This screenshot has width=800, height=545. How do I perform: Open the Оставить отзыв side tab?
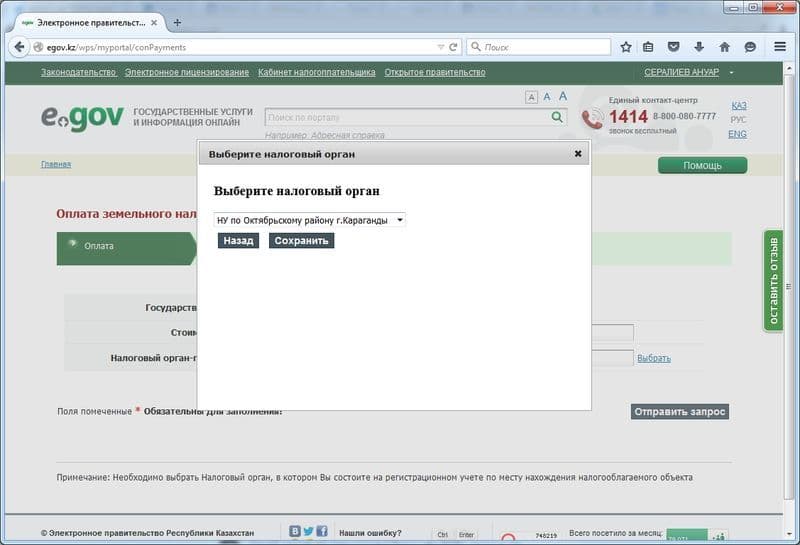tap(773, 281)
